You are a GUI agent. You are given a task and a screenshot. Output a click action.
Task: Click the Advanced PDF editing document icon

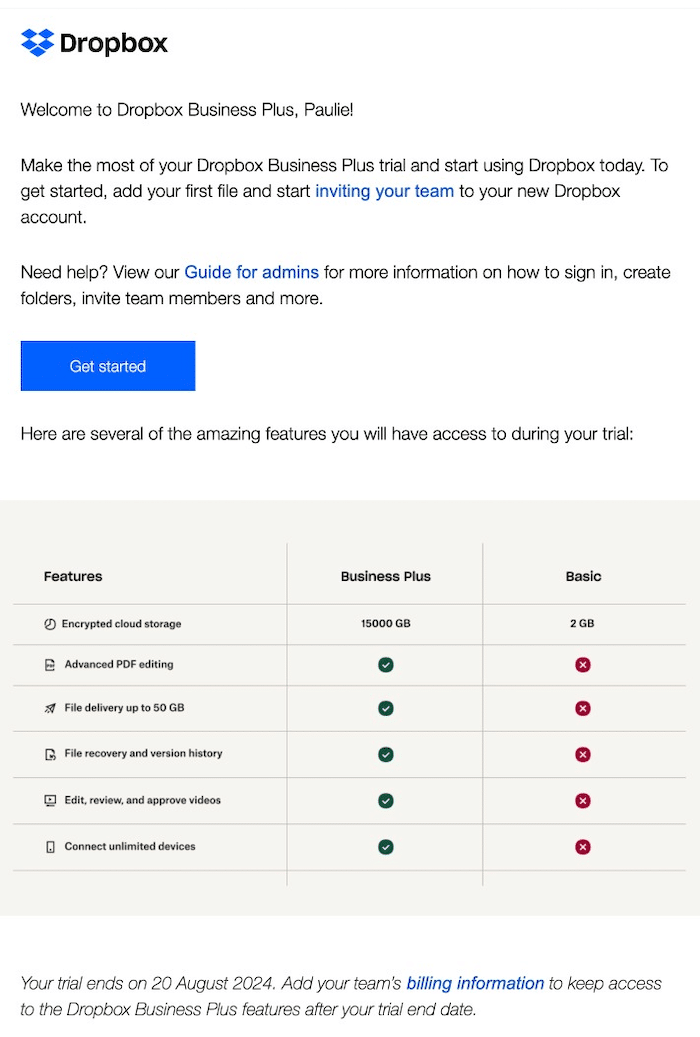[49, 664]
